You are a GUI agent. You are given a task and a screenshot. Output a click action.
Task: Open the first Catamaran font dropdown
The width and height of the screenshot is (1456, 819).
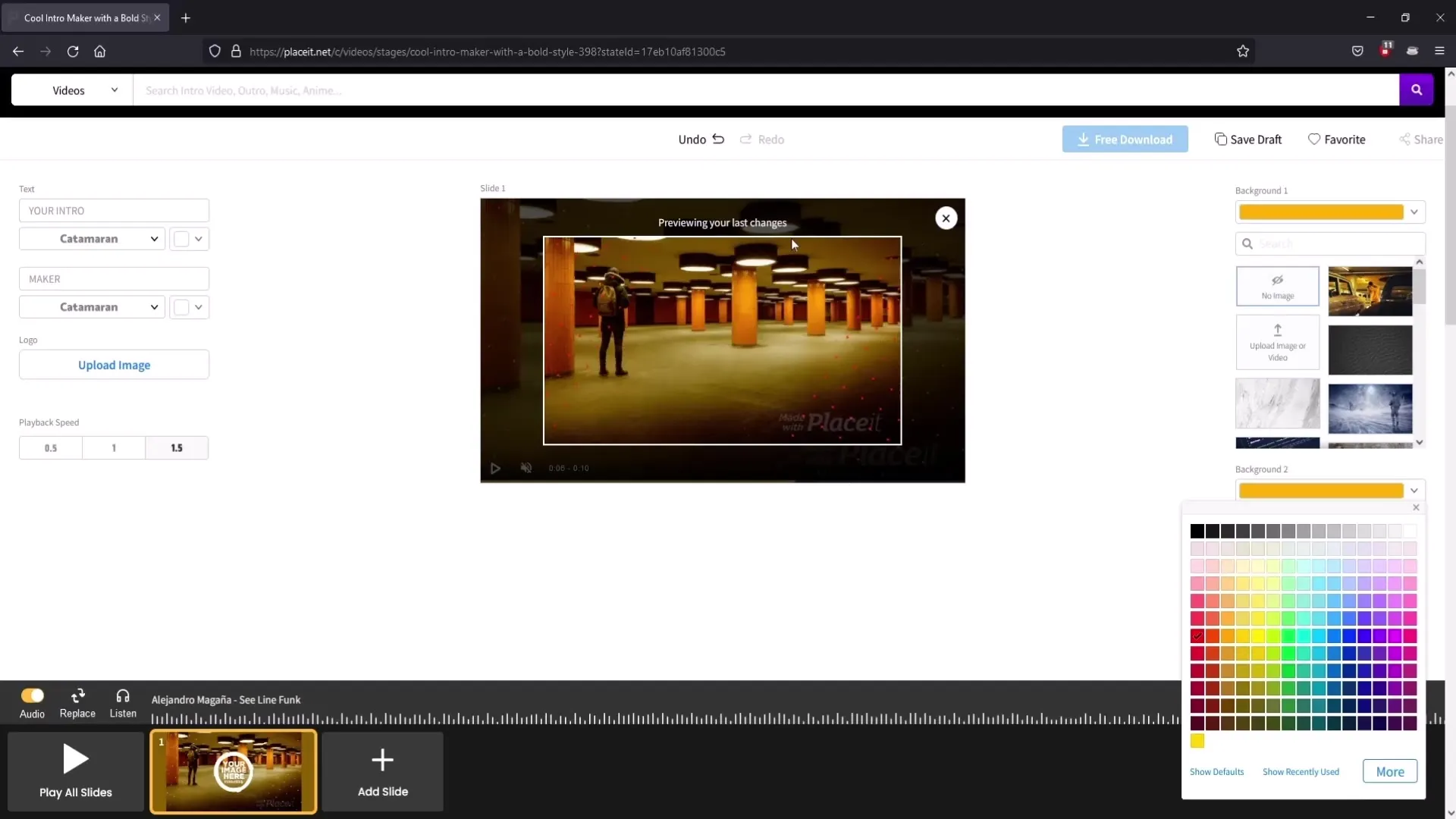[92, 239]
